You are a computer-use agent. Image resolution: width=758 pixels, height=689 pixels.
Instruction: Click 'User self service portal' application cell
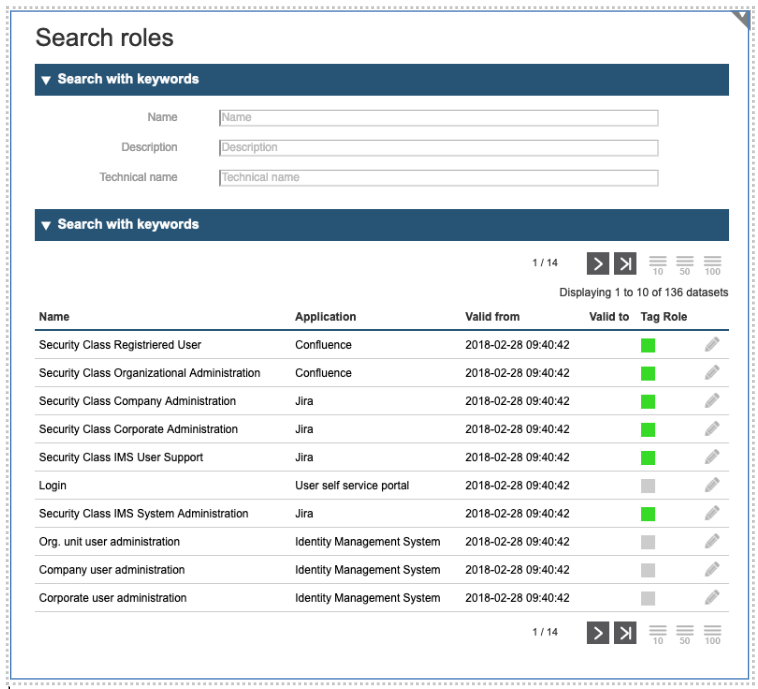click(x=352, y=485)
